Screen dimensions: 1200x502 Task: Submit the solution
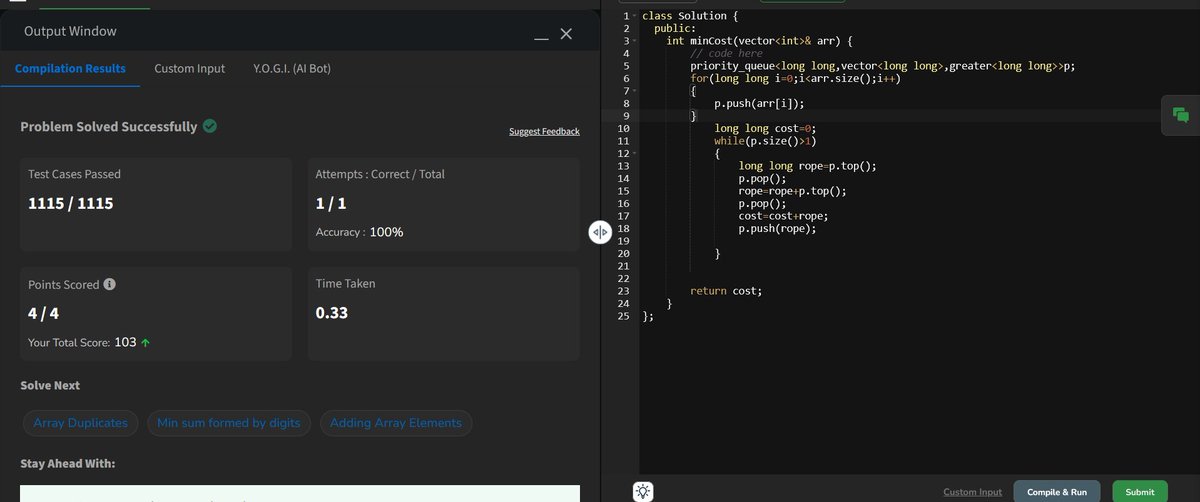point(1140,492)
